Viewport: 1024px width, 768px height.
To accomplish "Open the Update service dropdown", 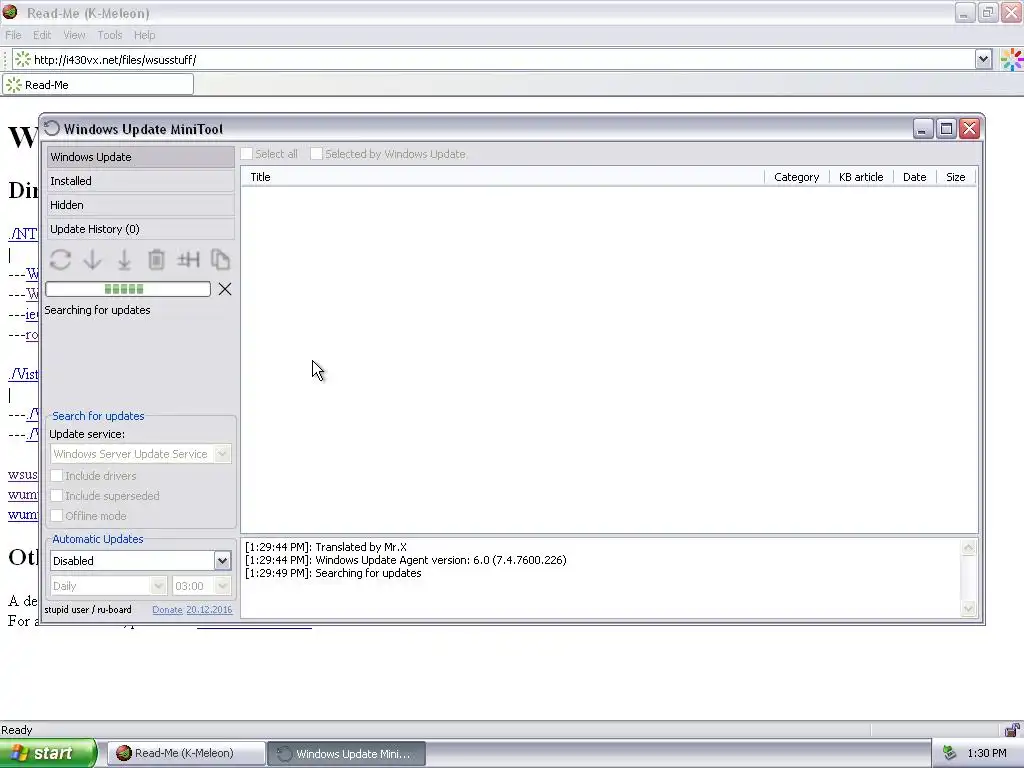I will (222, 454).
